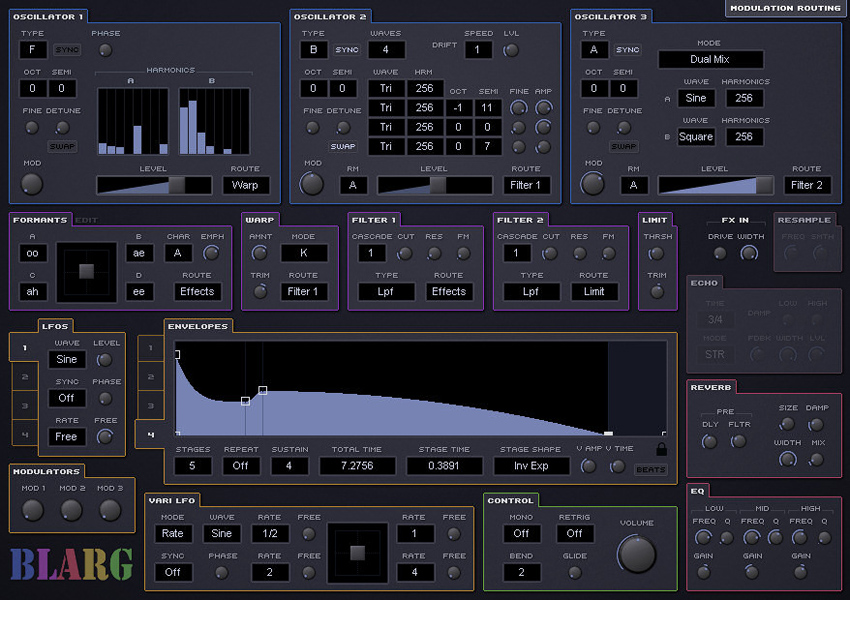Image resolution: width=850 pixels, height=638 pixels.
Task: Click the Warp Mode K field
Action: 304,253
